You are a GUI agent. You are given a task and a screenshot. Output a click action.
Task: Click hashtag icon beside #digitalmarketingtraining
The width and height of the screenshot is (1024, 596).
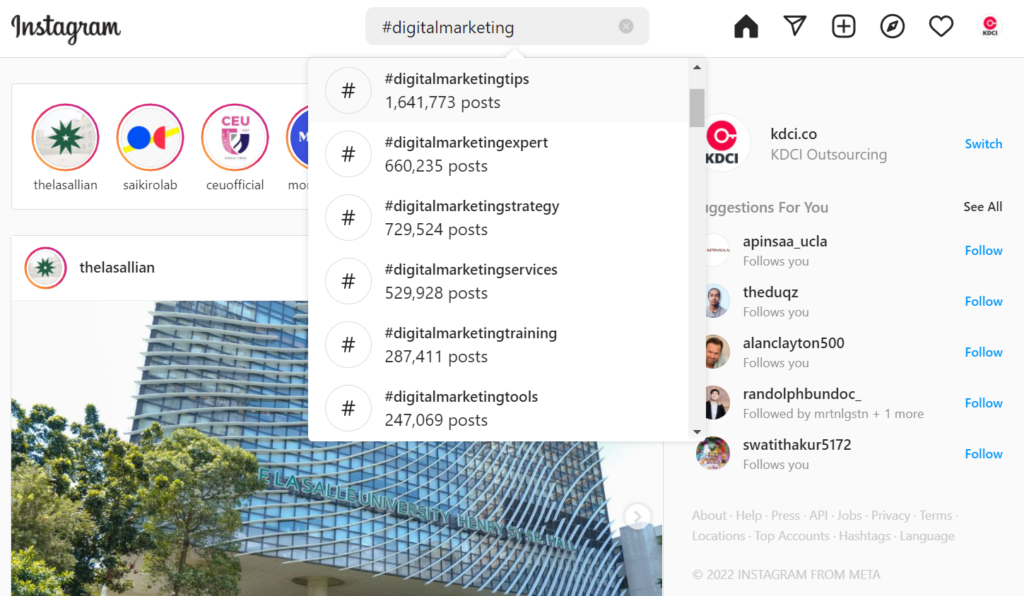point(348,345)
